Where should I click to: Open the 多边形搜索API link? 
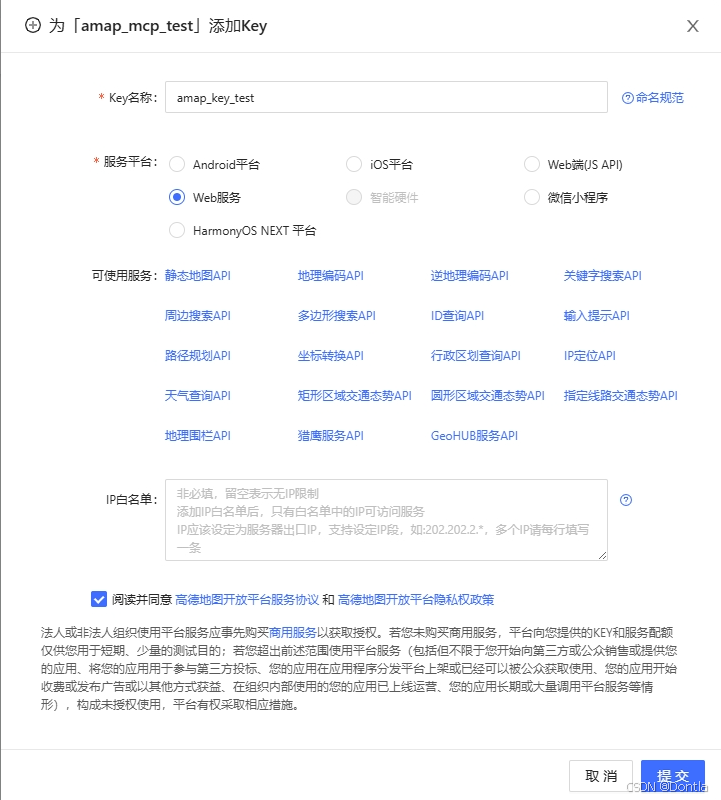337,316
